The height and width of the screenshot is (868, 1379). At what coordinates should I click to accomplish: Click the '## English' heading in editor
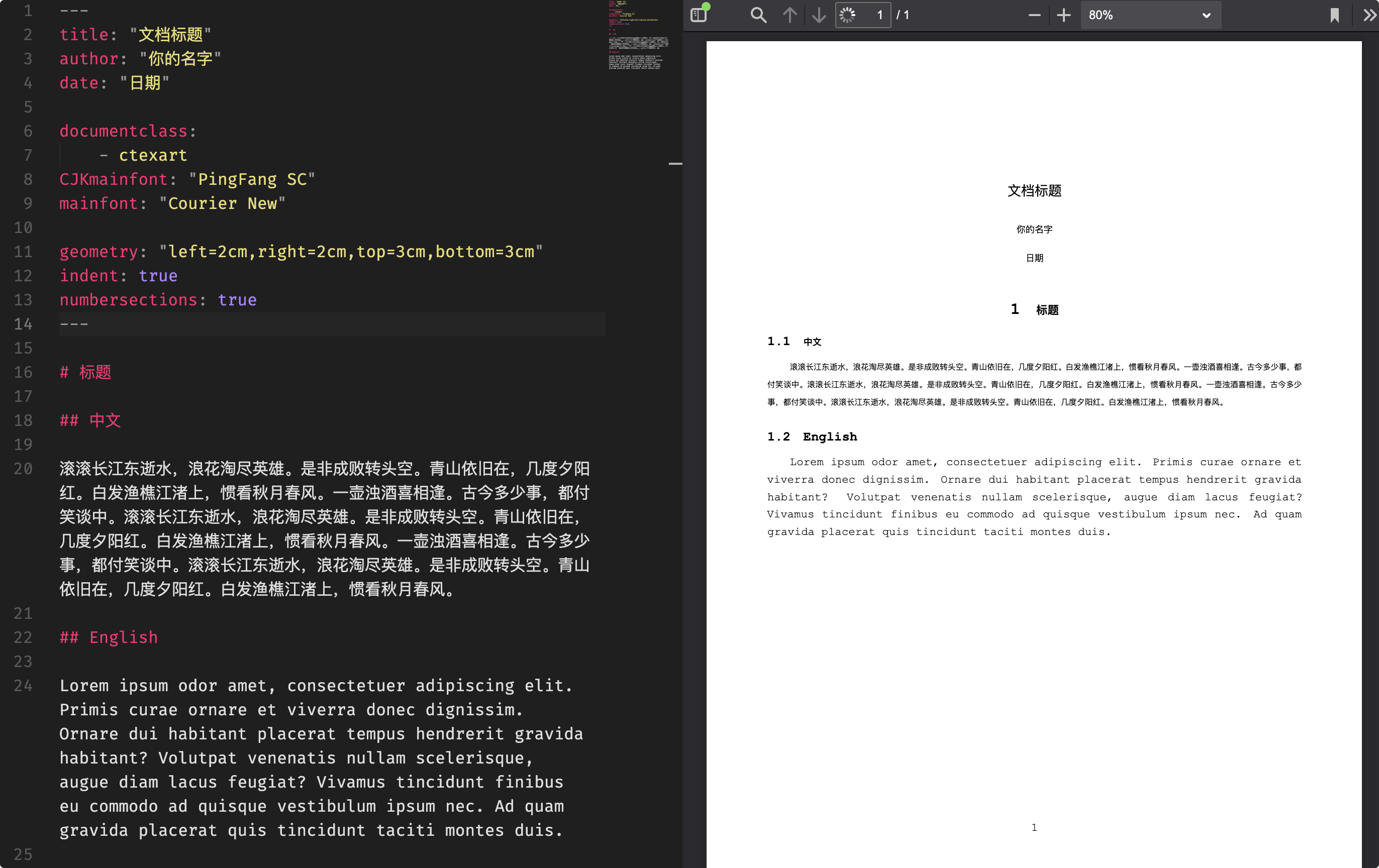click(x=109, y=637)
